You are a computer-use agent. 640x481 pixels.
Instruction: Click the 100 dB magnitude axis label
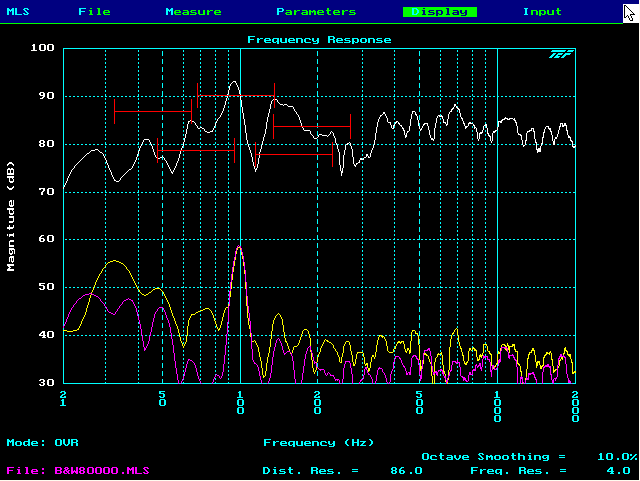(42, 48)
